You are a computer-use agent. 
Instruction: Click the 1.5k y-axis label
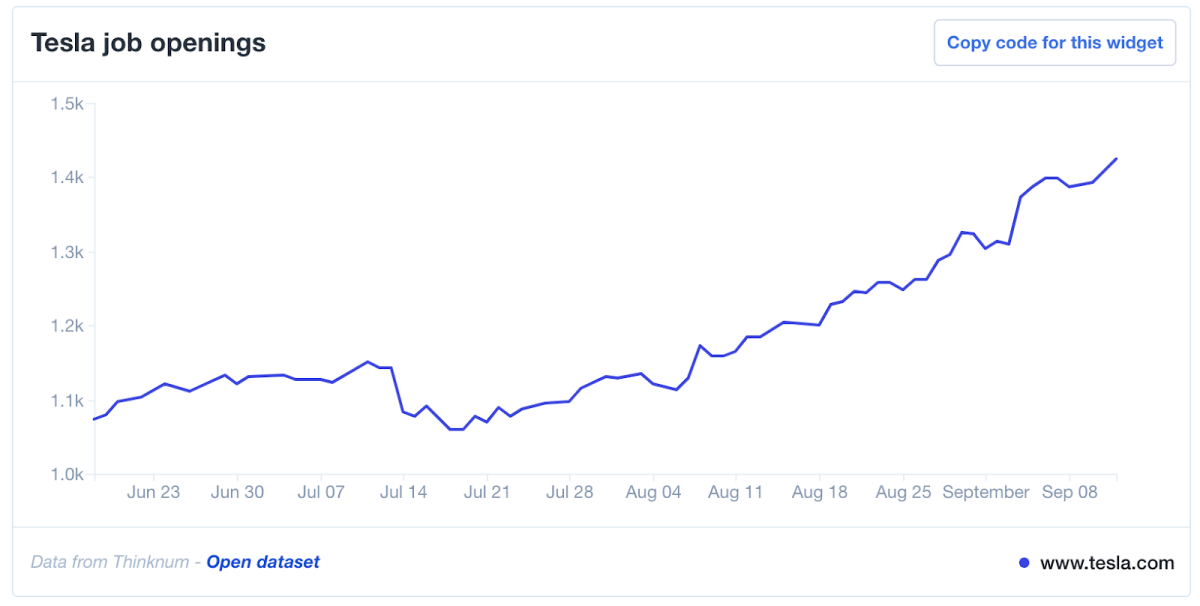point(67,104)
